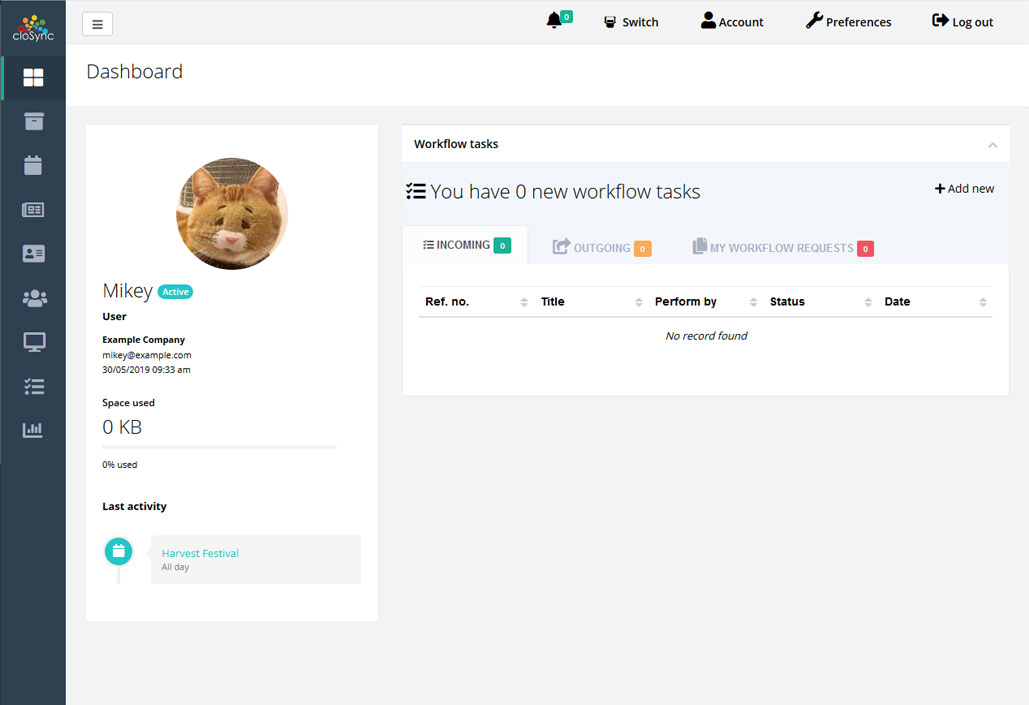Open the bar chart reports icon

(x=33, y=430)
